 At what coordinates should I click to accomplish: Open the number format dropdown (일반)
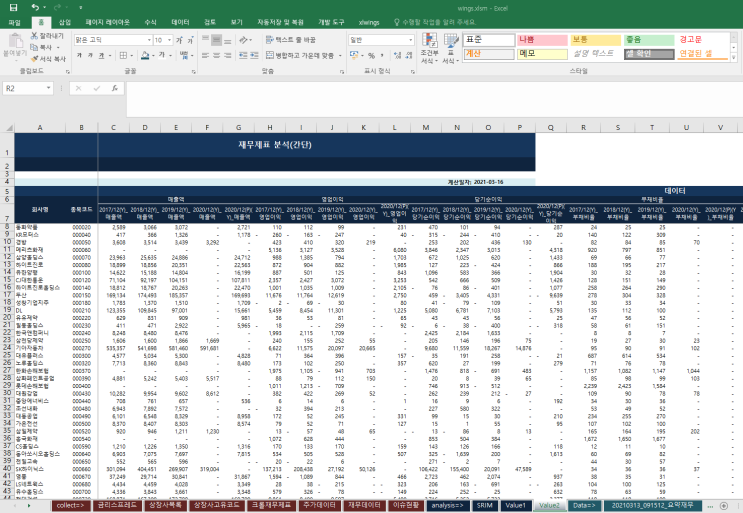pos(410,40)
